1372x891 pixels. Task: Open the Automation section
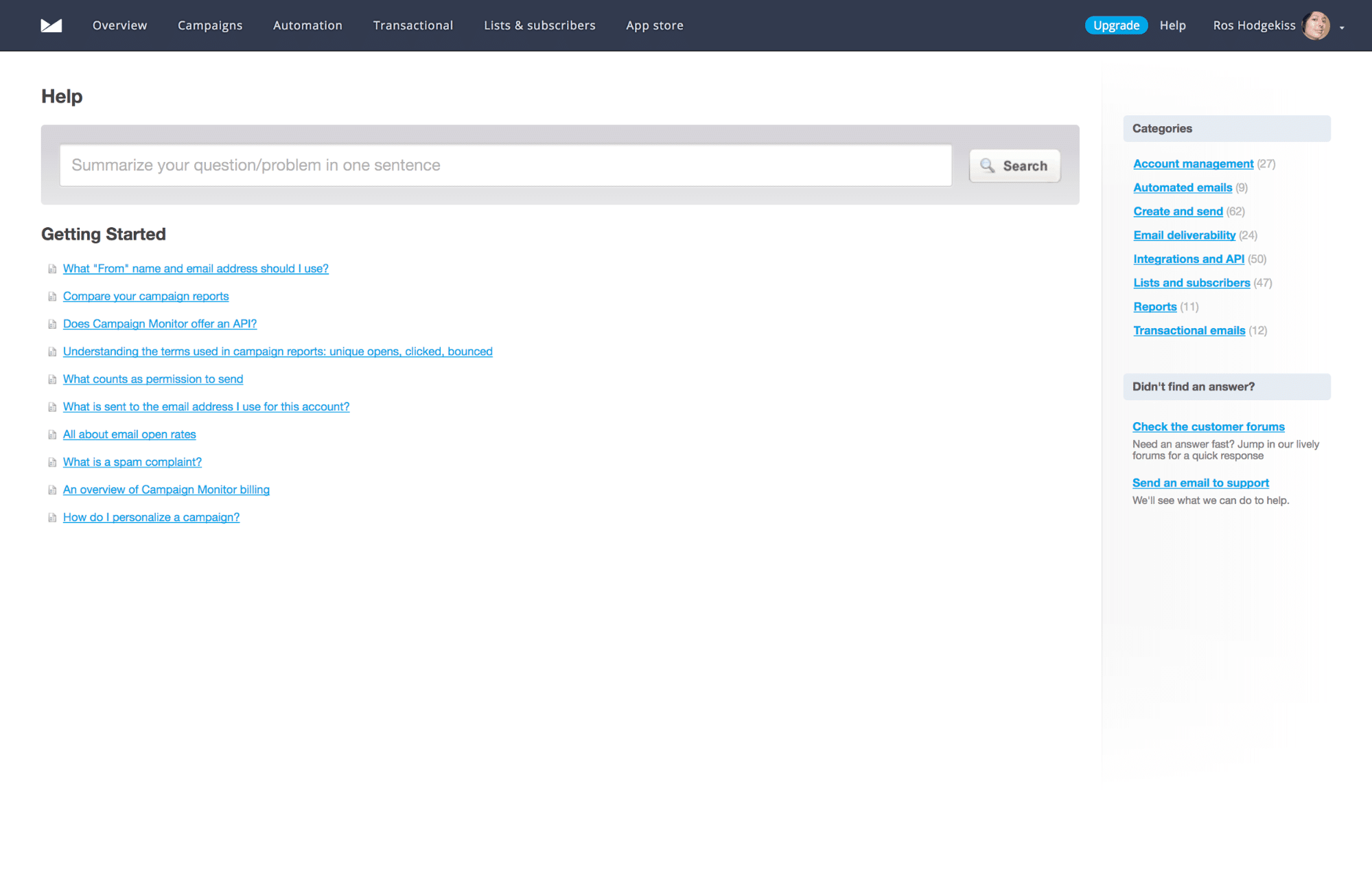[307, 25]
